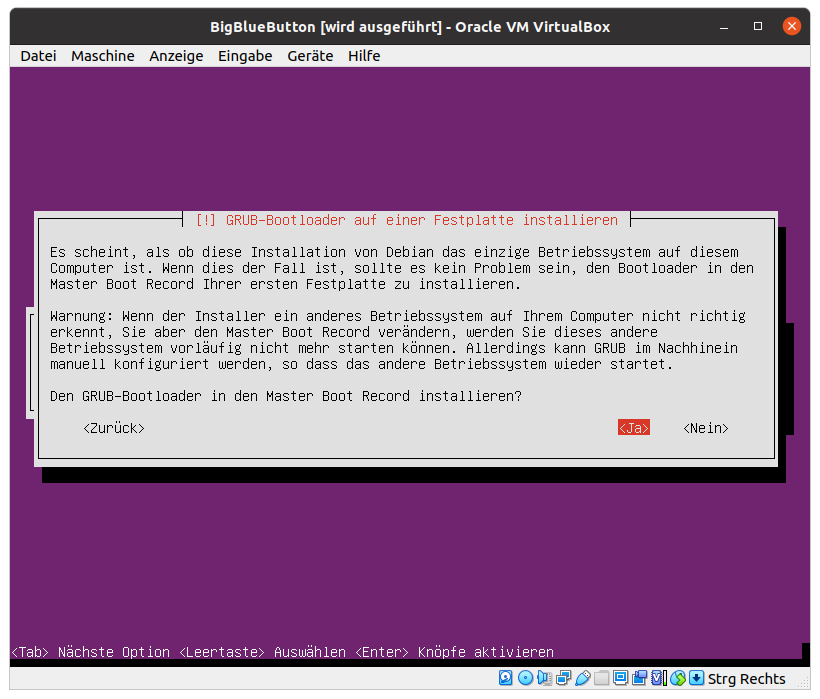This screenshot has width=820, height=699.
Task: Open the Eingabe menu
Action: point(245,56)
